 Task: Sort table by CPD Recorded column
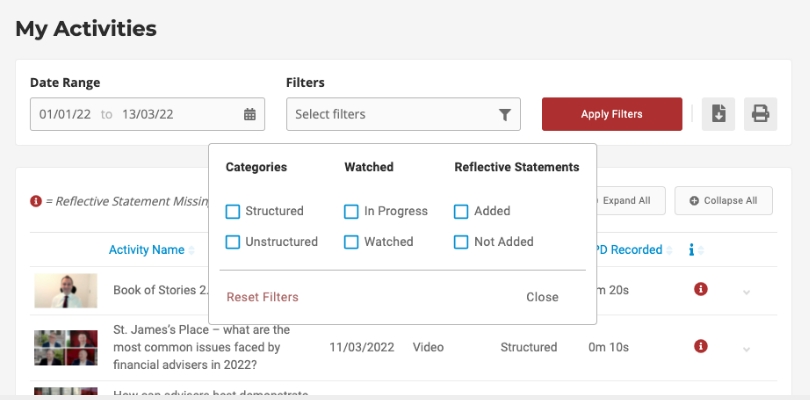click(631, 250)
